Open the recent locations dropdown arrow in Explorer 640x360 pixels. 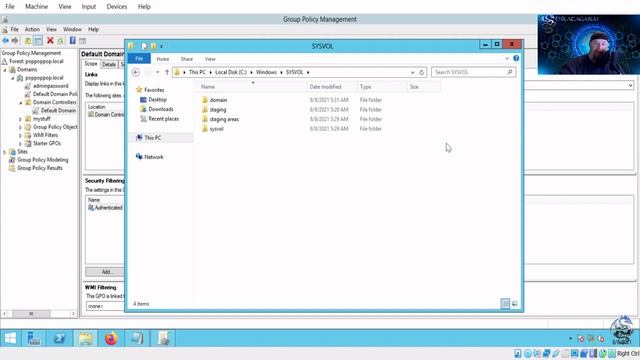coord(158,72)
